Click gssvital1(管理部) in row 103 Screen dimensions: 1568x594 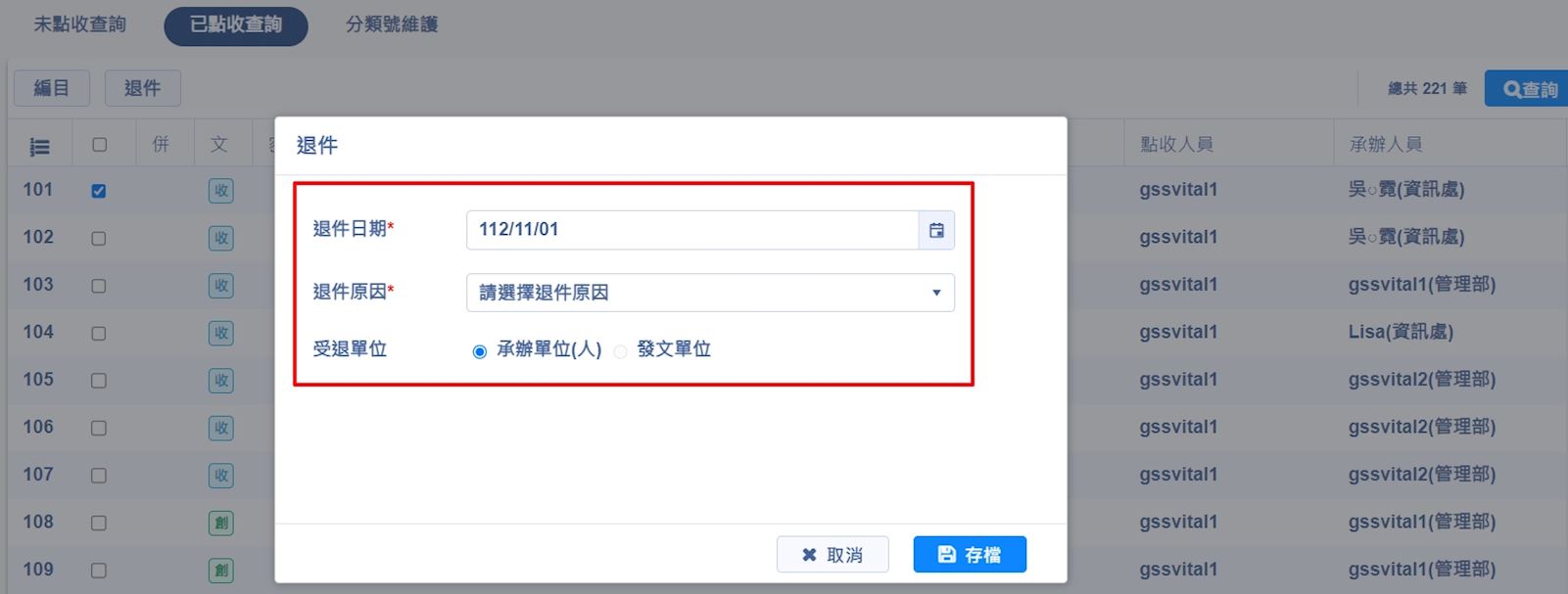(x=1422, y=285)
